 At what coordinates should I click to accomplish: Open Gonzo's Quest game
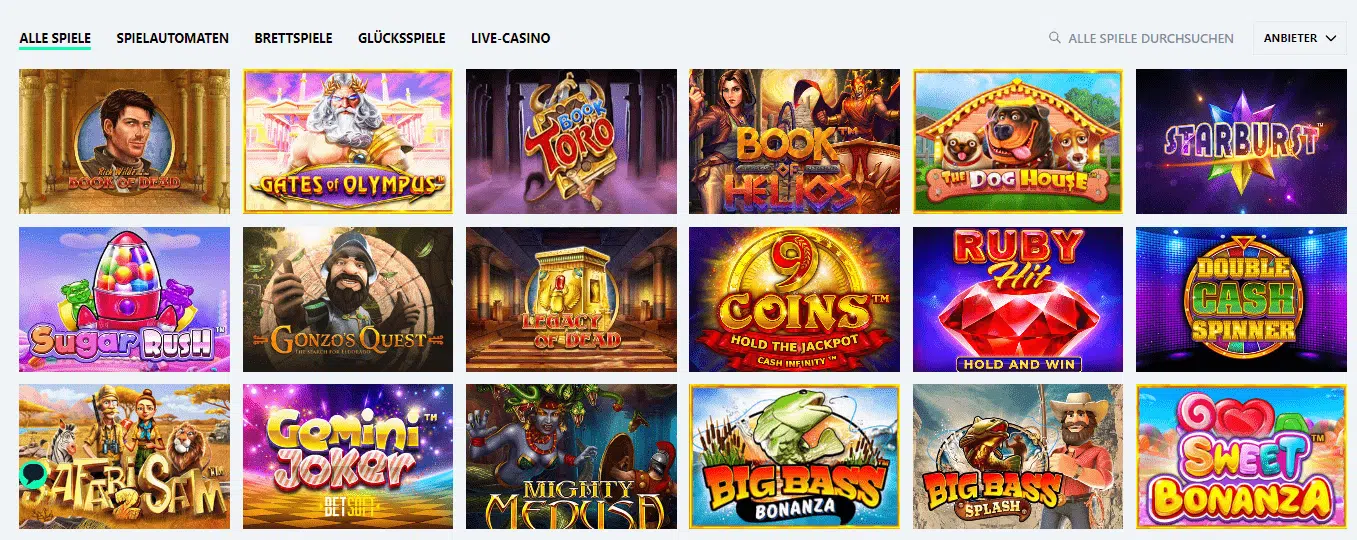[x=348, y=299]
